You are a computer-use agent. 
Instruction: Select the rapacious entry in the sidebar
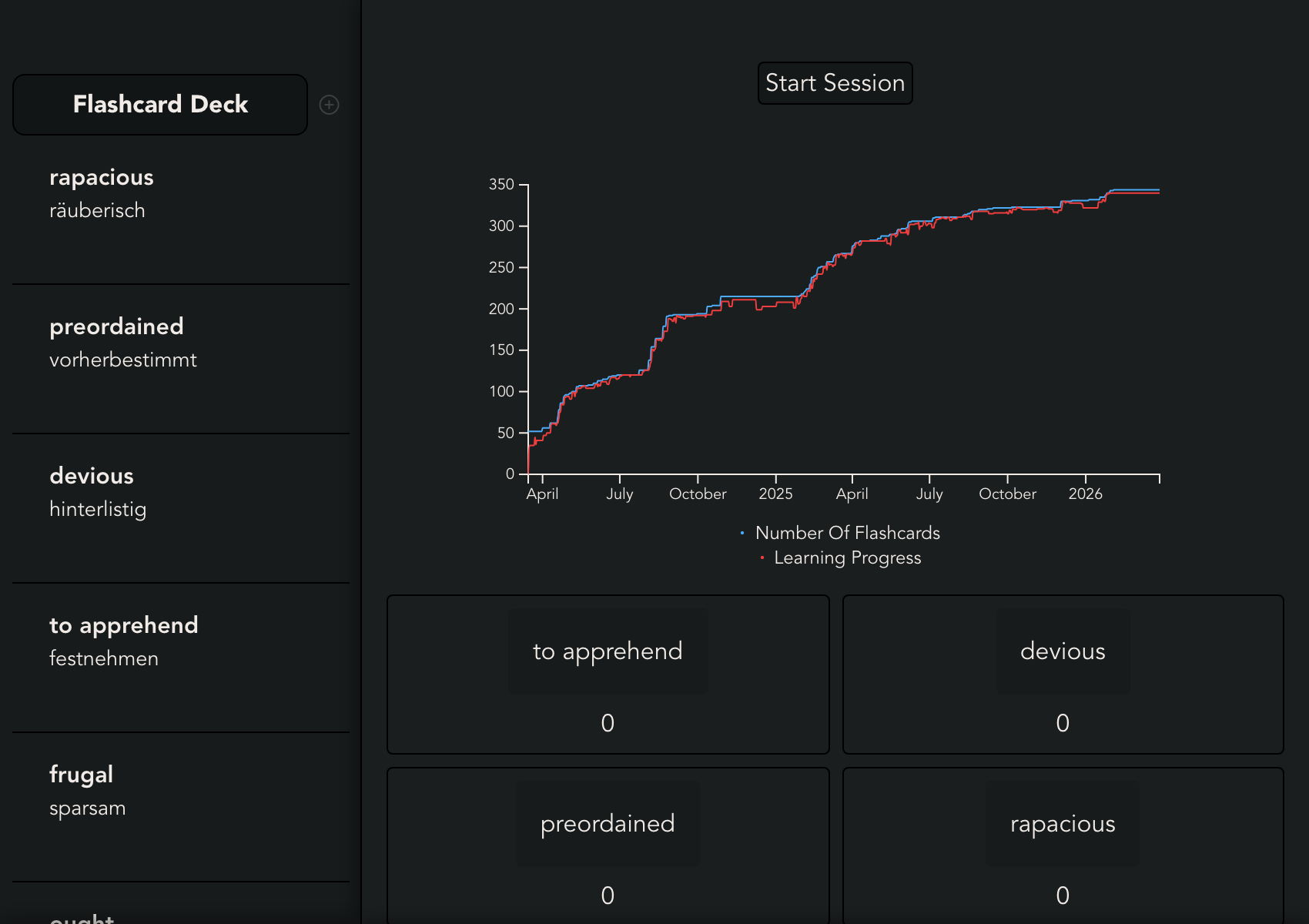pos(101,177)
